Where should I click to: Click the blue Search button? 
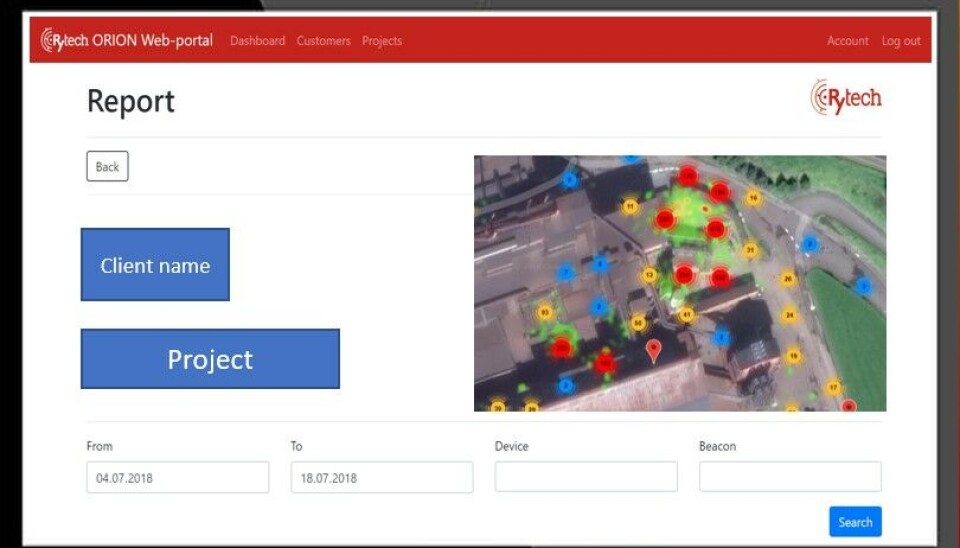pyautogui.click(x=855, y=522)
